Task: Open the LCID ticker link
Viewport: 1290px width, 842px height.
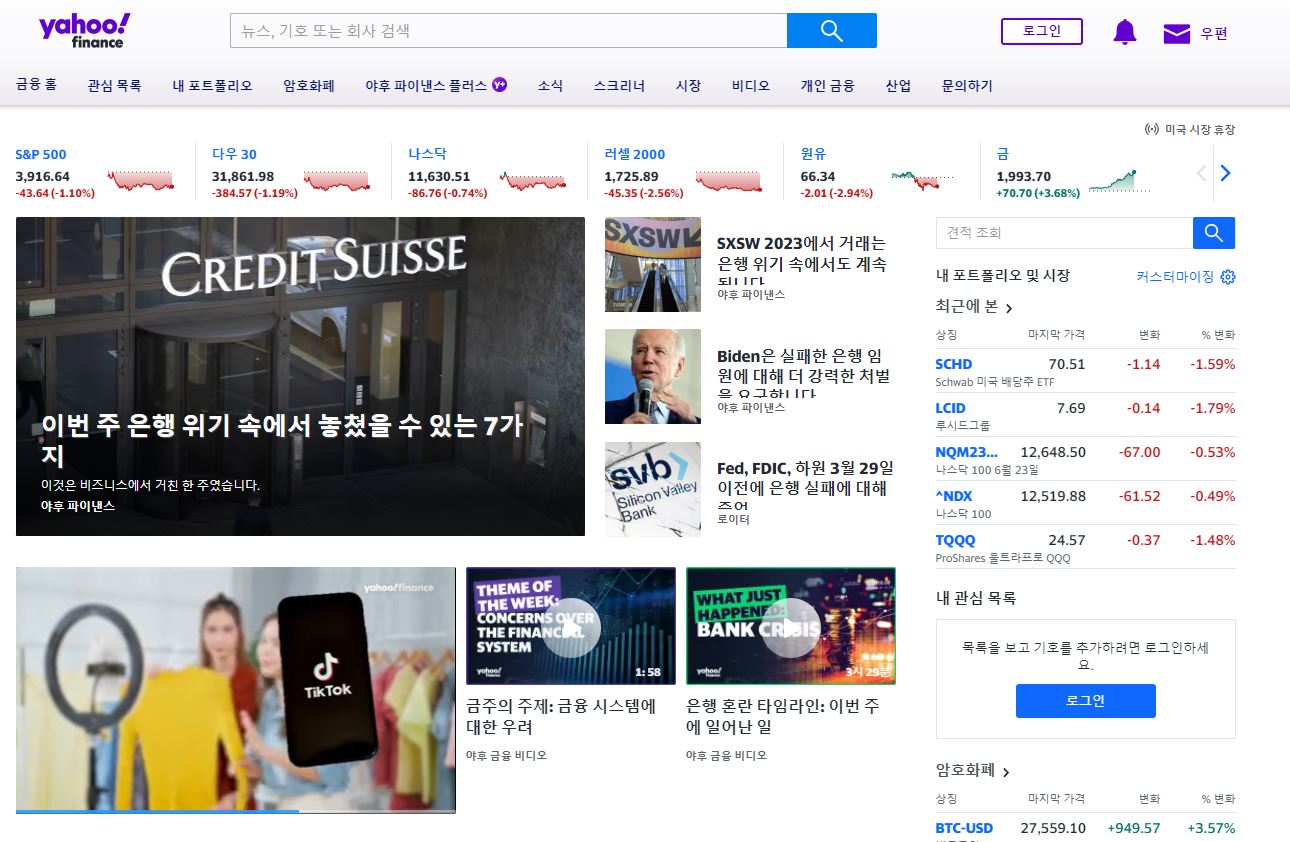Action: 950,408
